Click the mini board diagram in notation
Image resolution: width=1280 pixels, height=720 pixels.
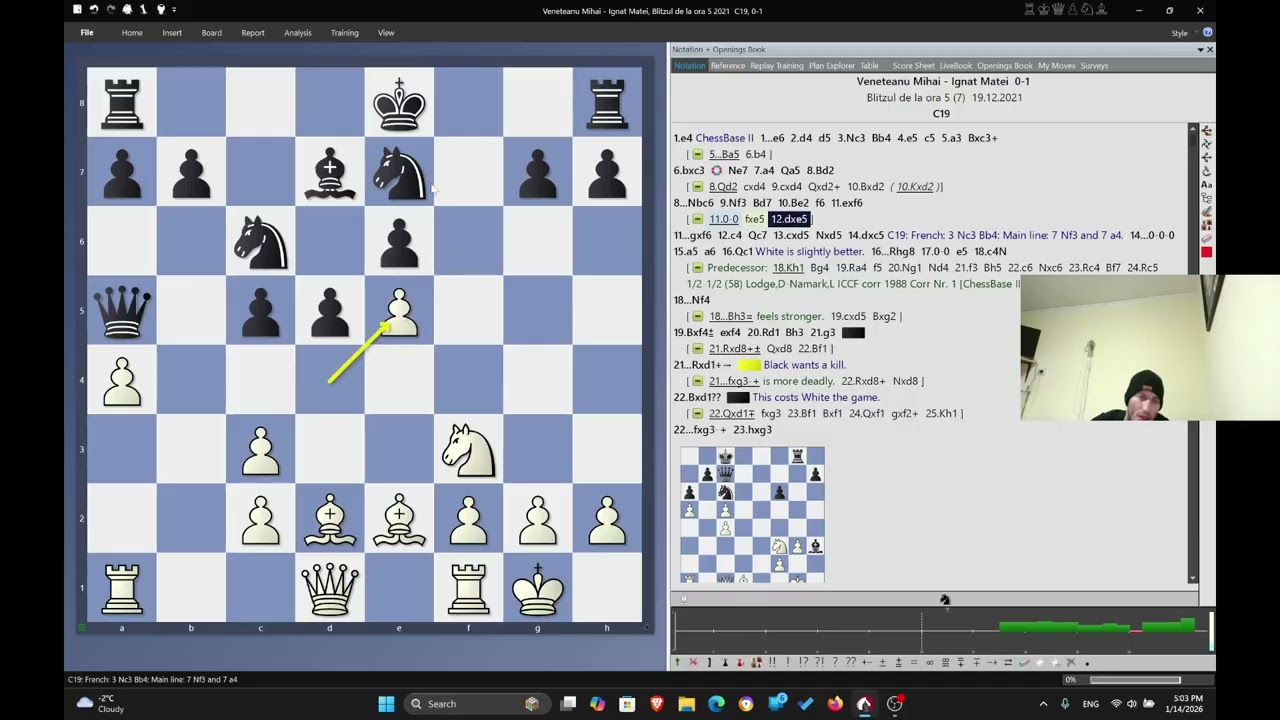click(752, 514)
